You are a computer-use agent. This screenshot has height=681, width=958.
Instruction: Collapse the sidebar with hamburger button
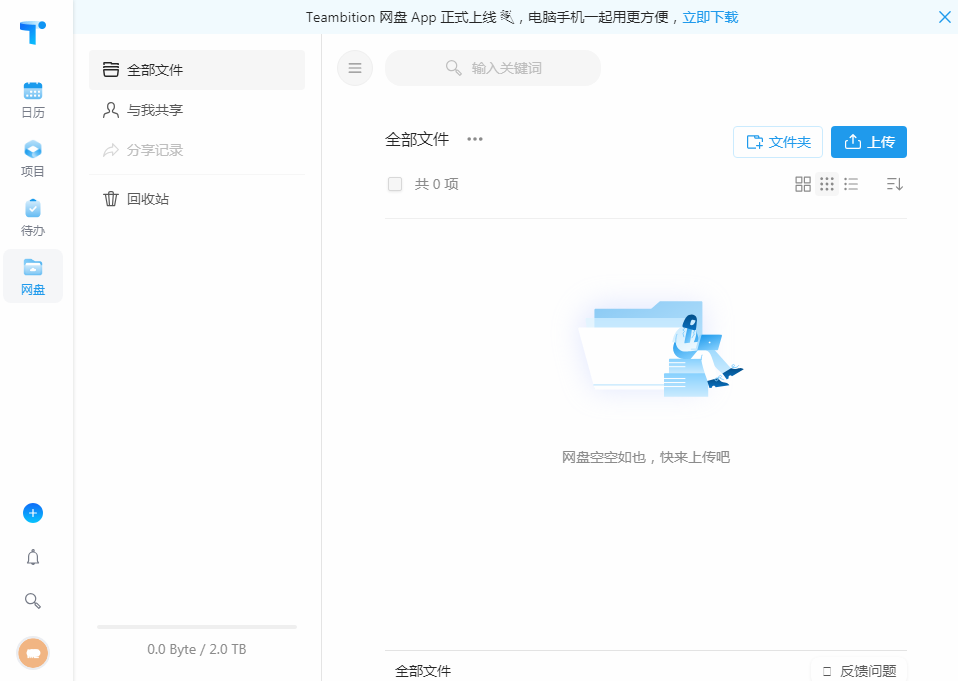pyautogui.click(x=355, y=68)
